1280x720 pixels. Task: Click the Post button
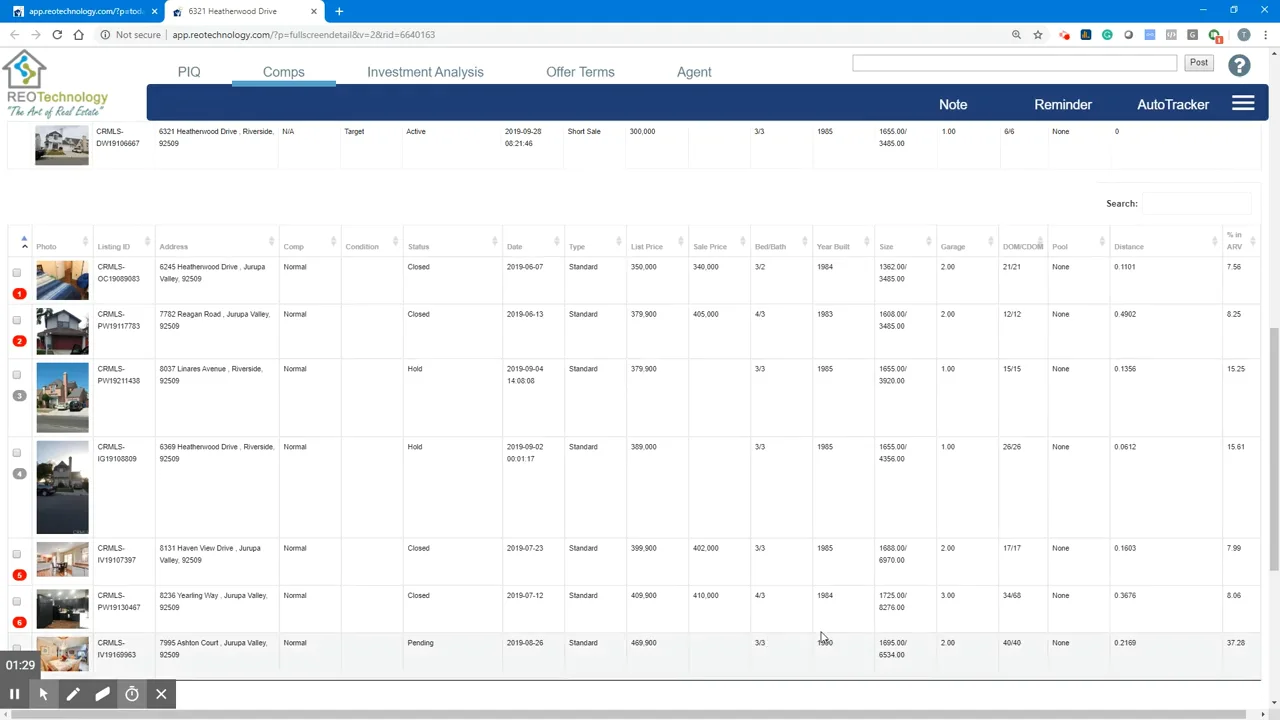click(x=1198, y=63)
